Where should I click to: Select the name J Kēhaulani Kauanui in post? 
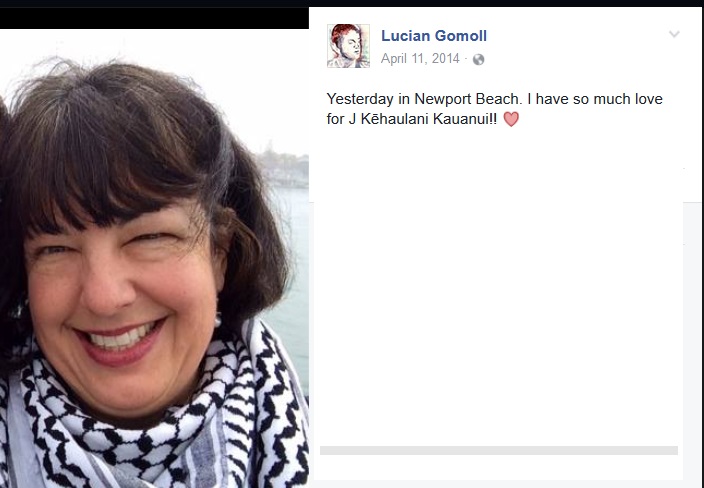click(x=423, y=119)
